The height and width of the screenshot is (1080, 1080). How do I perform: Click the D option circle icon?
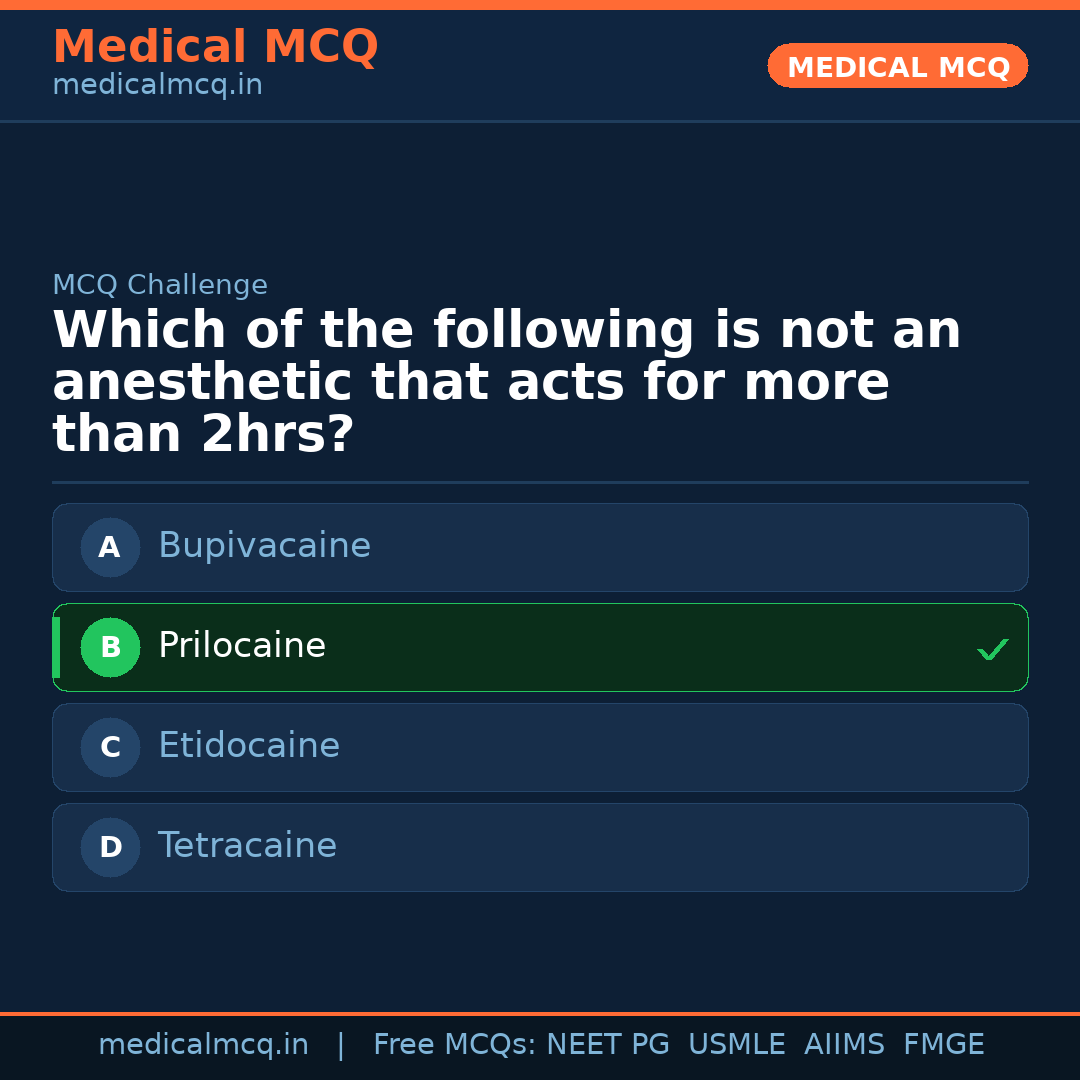click(x=110, y=847)
